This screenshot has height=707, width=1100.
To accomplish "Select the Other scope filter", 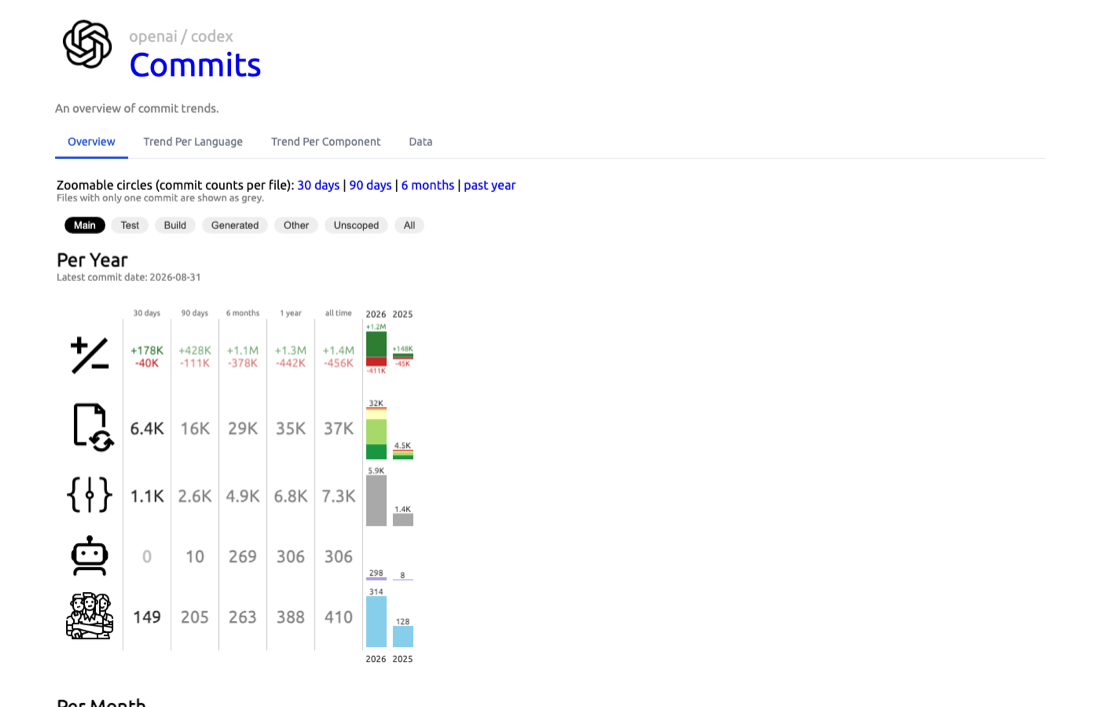I will click(296, 225).
